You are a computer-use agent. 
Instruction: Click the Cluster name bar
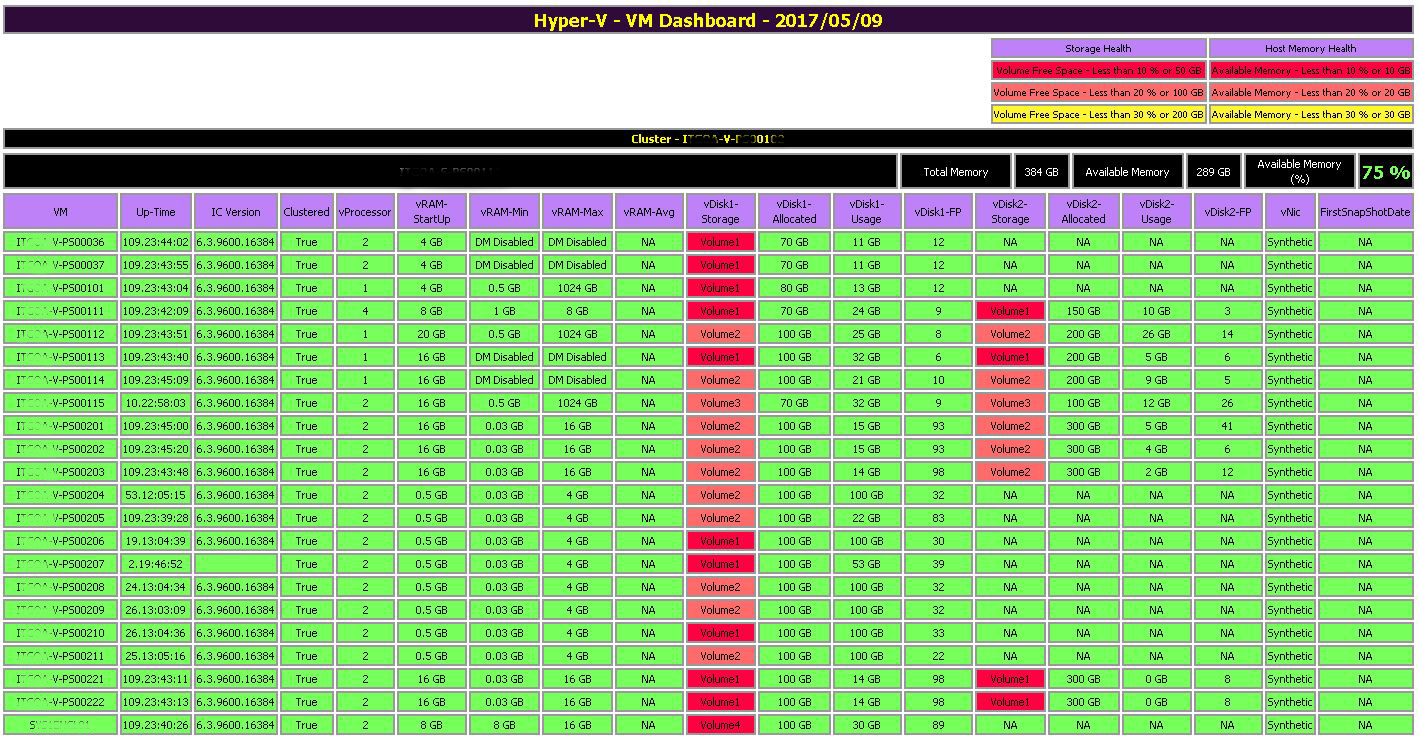pos(708,139)
